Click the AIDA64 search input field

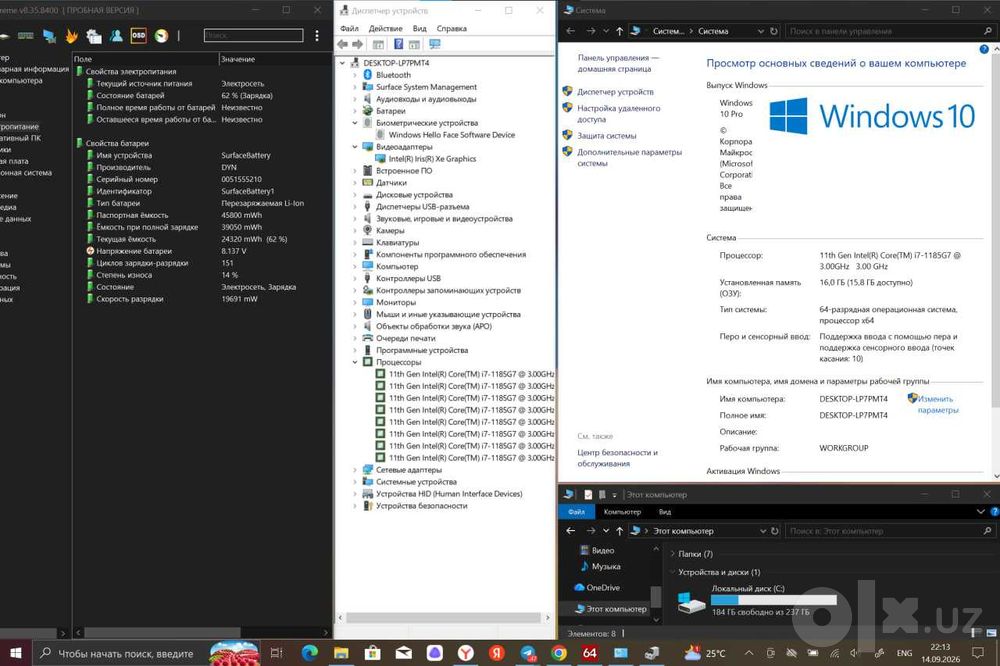(253, 36)
